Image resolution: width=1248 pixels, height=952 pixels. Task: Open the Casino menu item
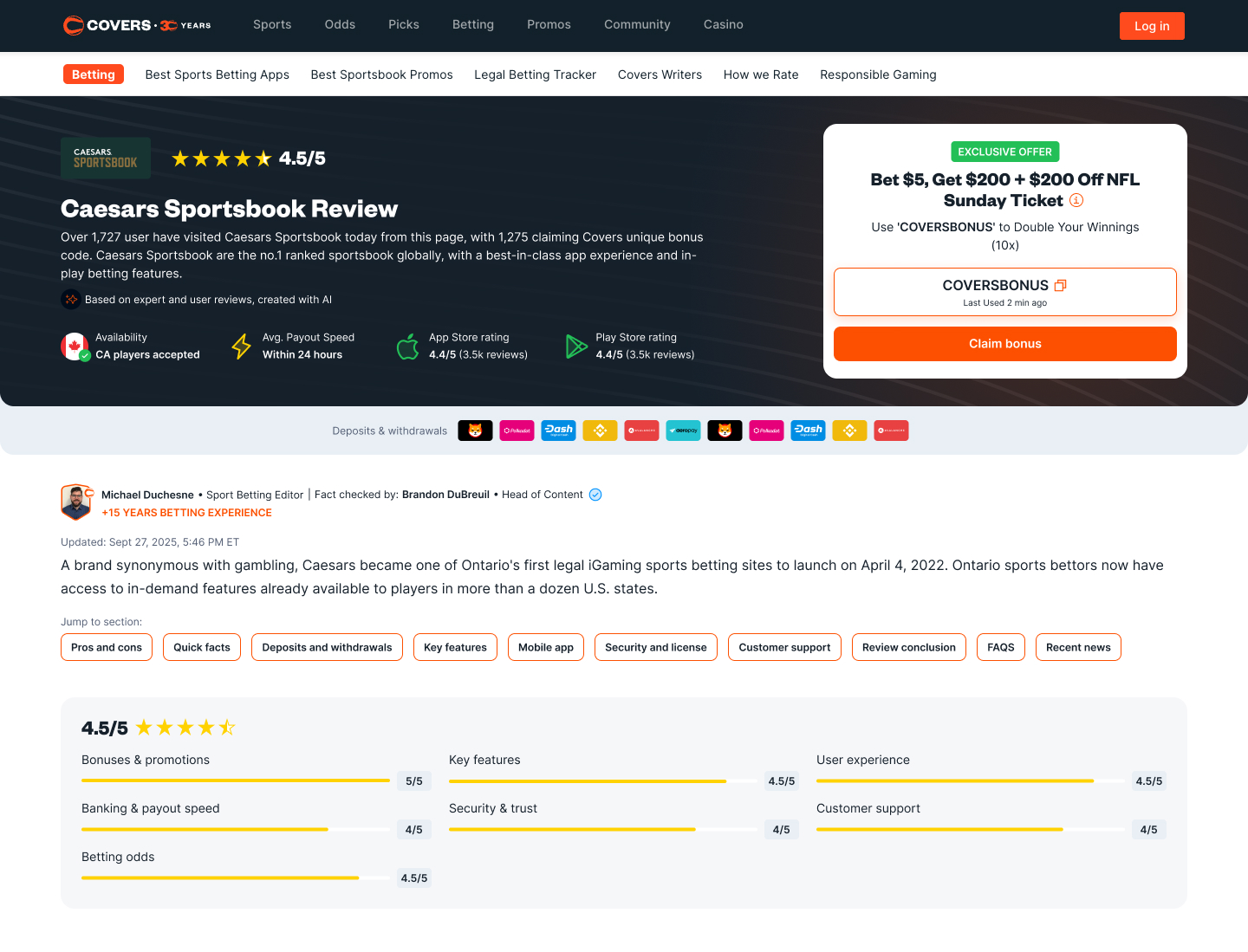pyautogui.click(x=724, y=24)
